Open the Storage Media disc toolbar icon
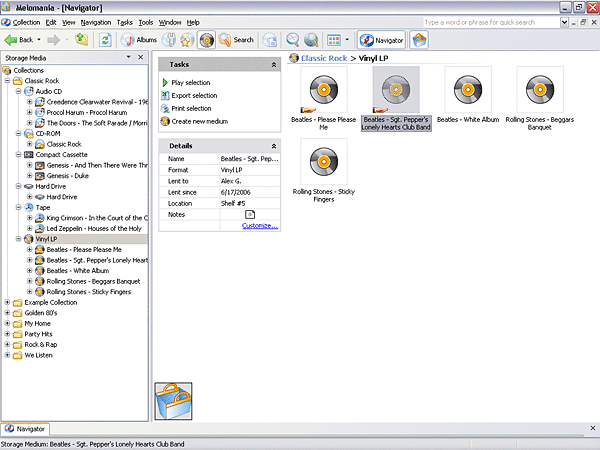Image resolution: width=600 pixels, height=450 pixels. tap(207, 40)
